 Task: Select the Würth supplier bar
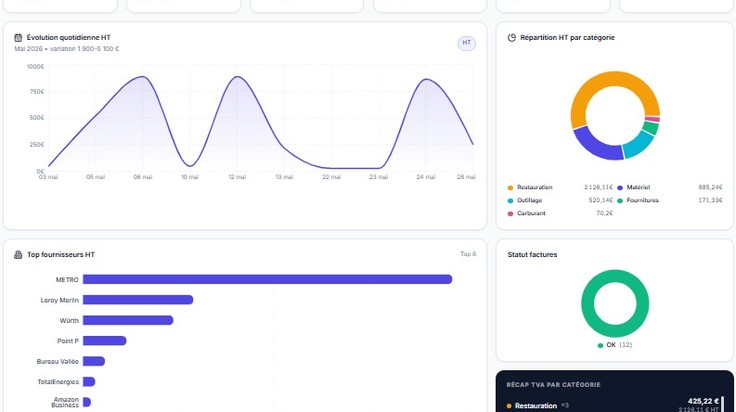tap(128, 320)
